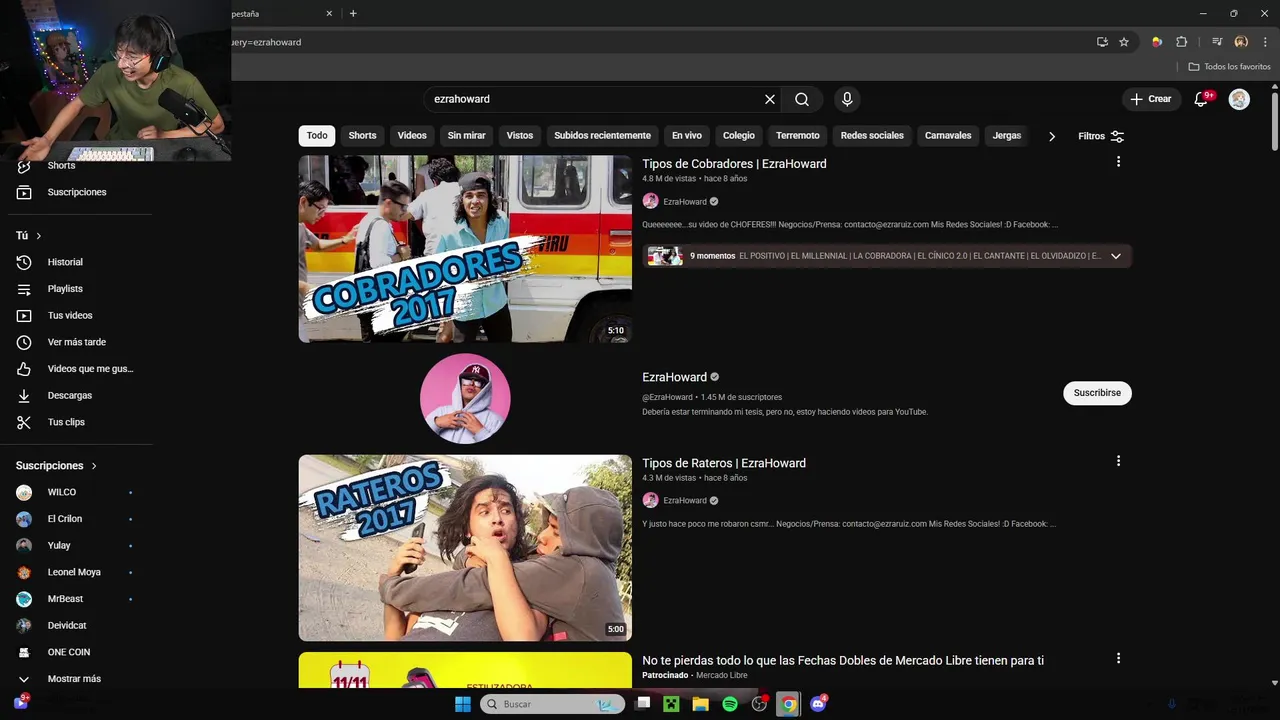Open OBS Studio from the taskbar
This screenshot has height=720, width=1280.
point(760,704)
